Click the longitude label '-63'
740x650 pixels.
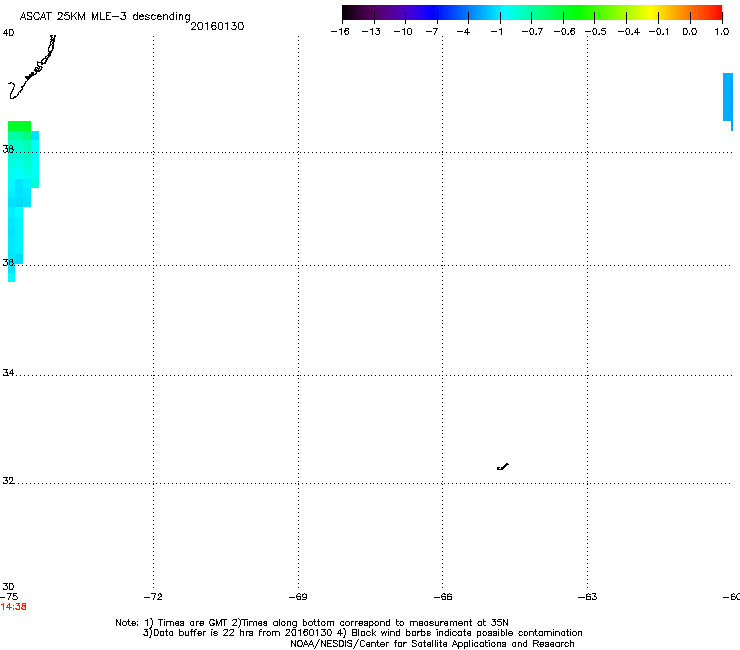pyautogui.click(x=588, y=597)
